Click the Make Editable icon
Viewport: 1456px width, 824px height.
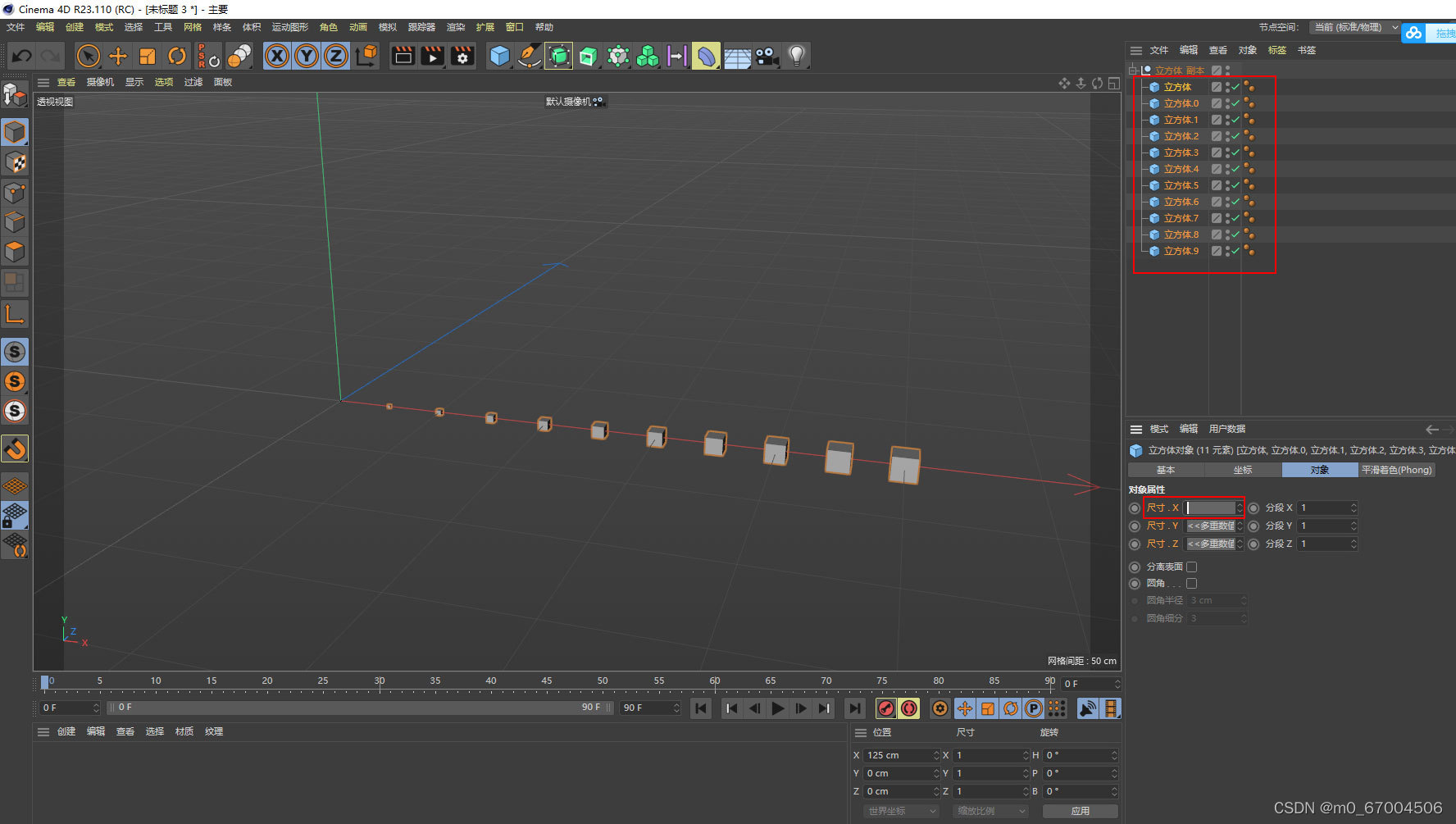(16, 95)
